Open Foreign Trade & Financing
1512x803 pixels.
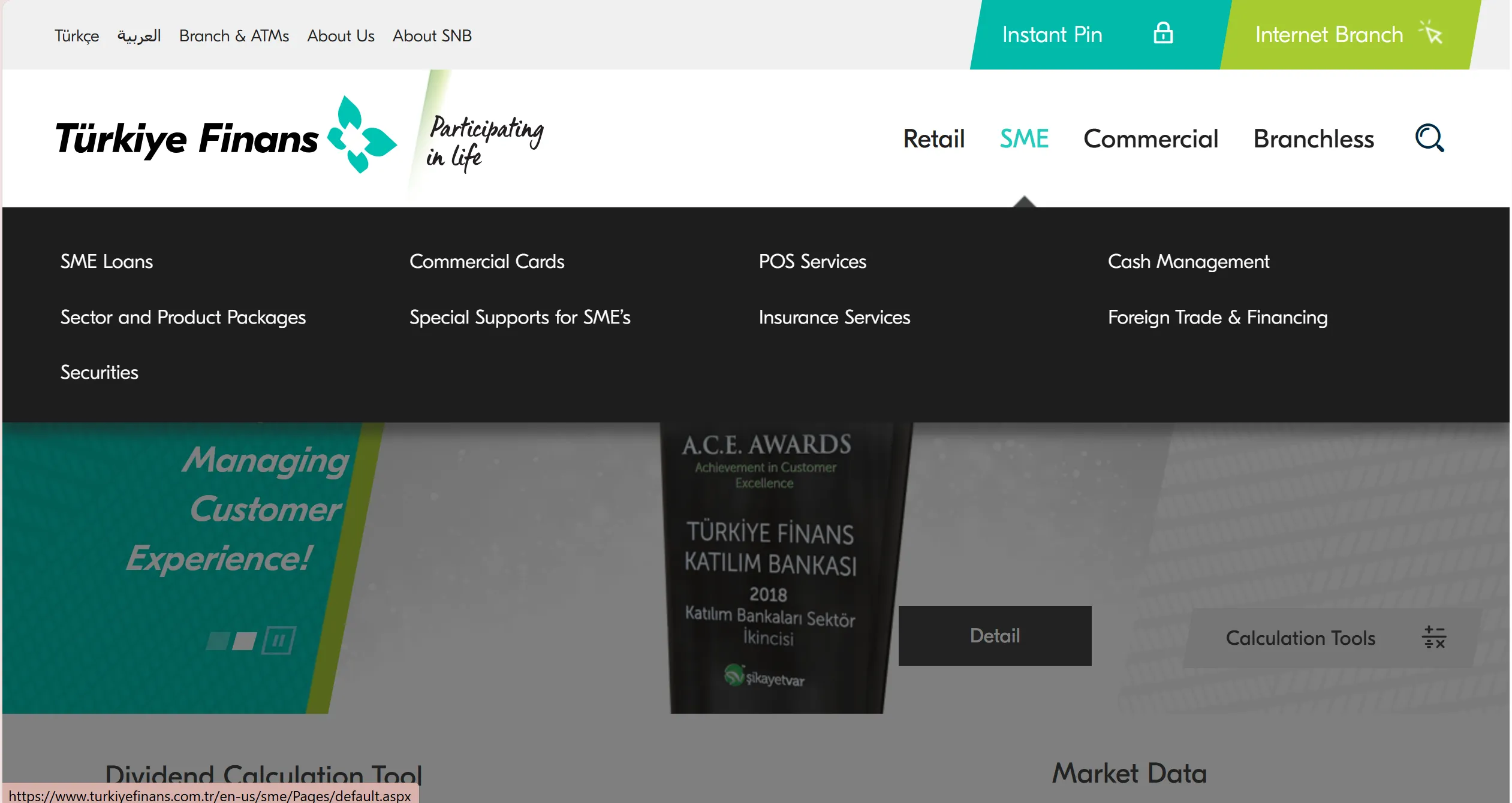pos(1217,317)
